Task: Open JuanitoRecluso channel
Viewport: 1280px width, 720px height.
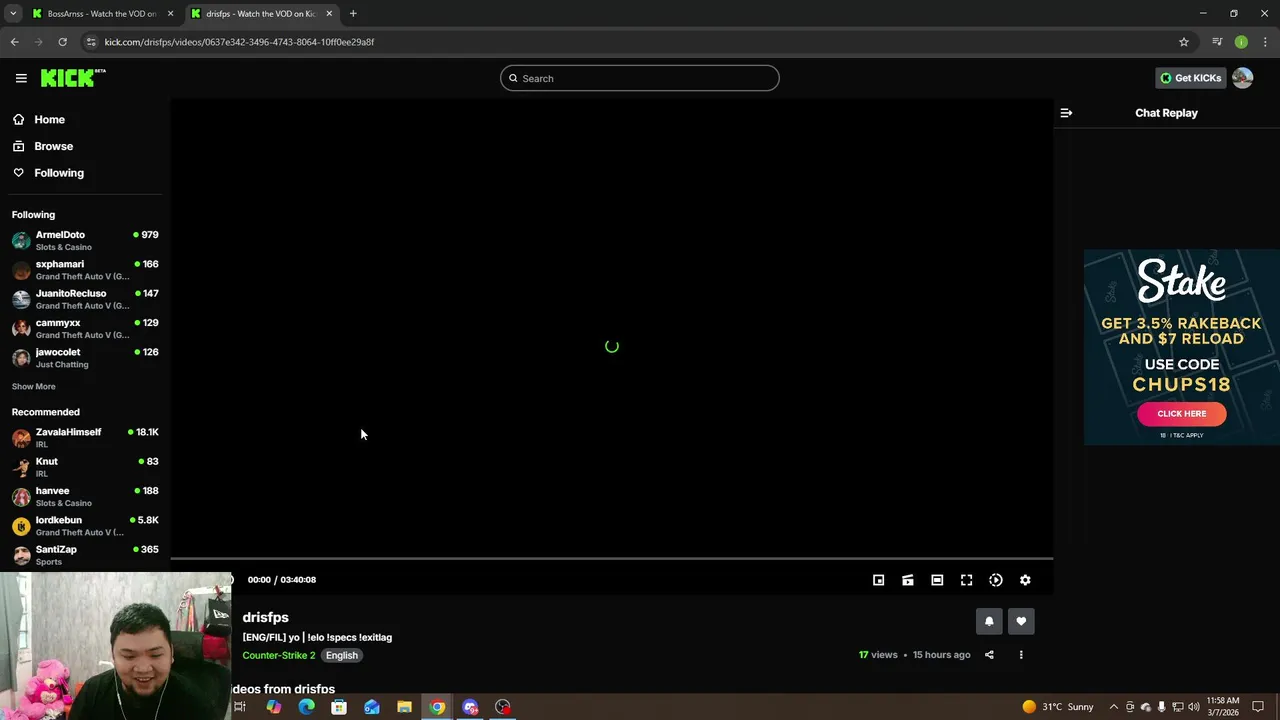Action: [x=85, y=299]
